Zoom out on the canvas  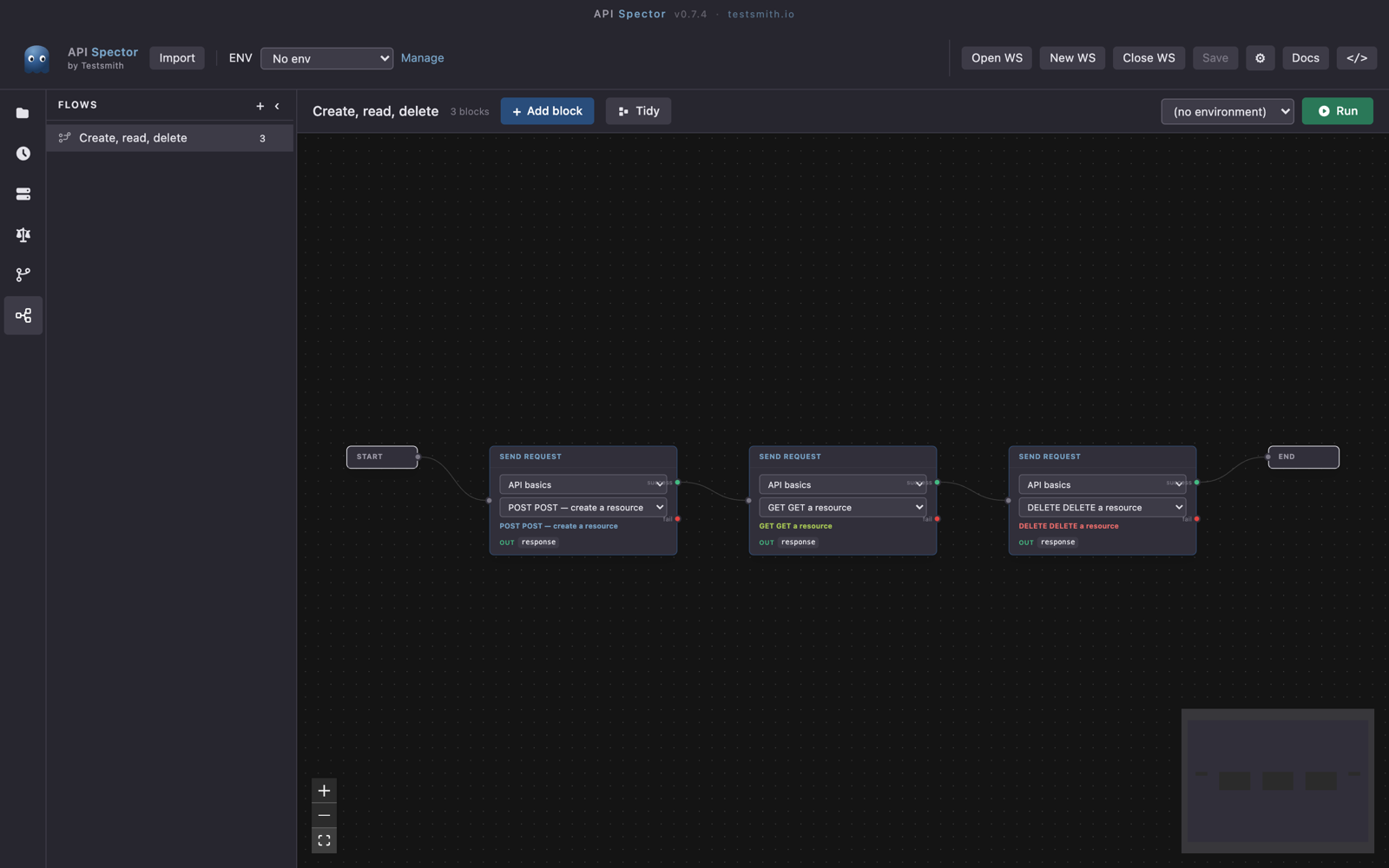[324, 816]
